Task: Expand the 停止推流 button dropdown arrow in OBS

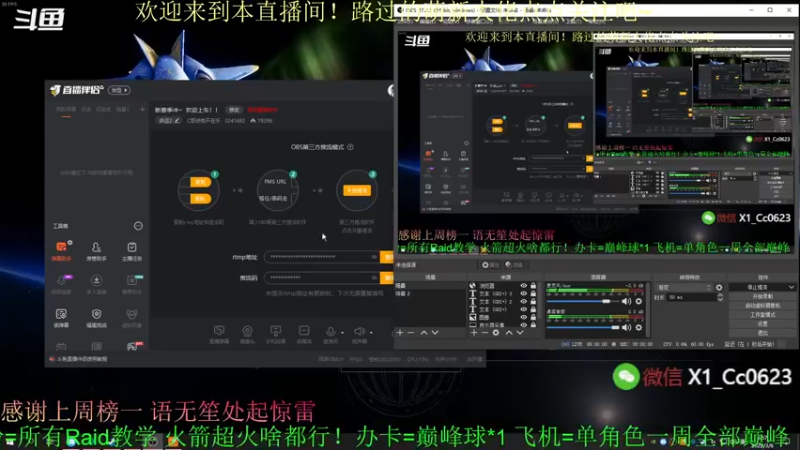Action: coord(791,288)
